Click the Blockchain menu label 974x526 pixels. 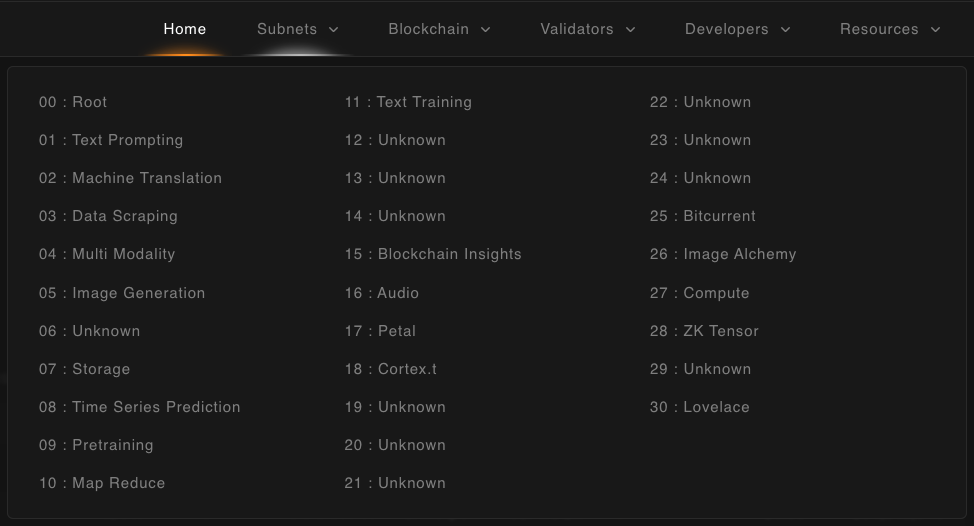pos(428,29)
